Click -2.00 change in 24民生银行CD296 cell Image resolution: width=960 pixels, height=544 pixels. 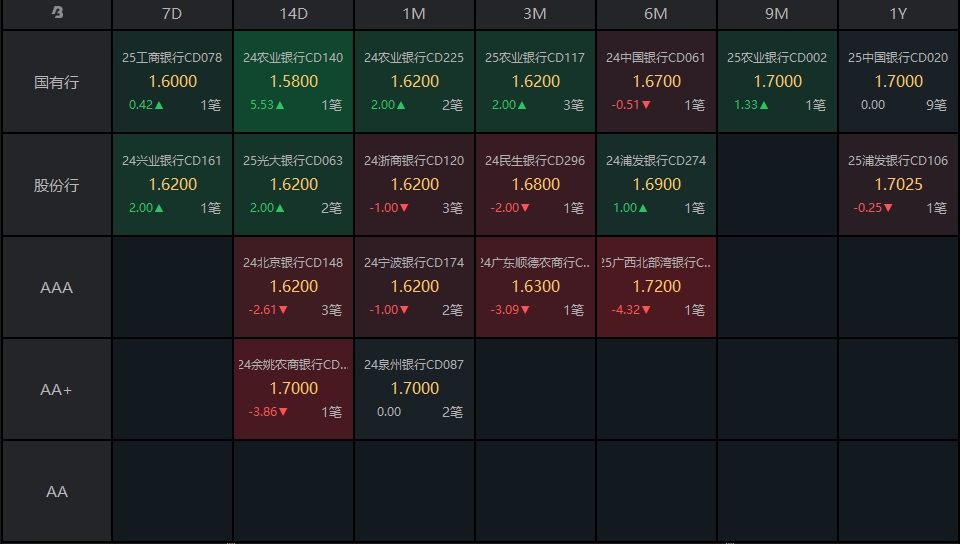pyautogui.click(x=510, y=208)
